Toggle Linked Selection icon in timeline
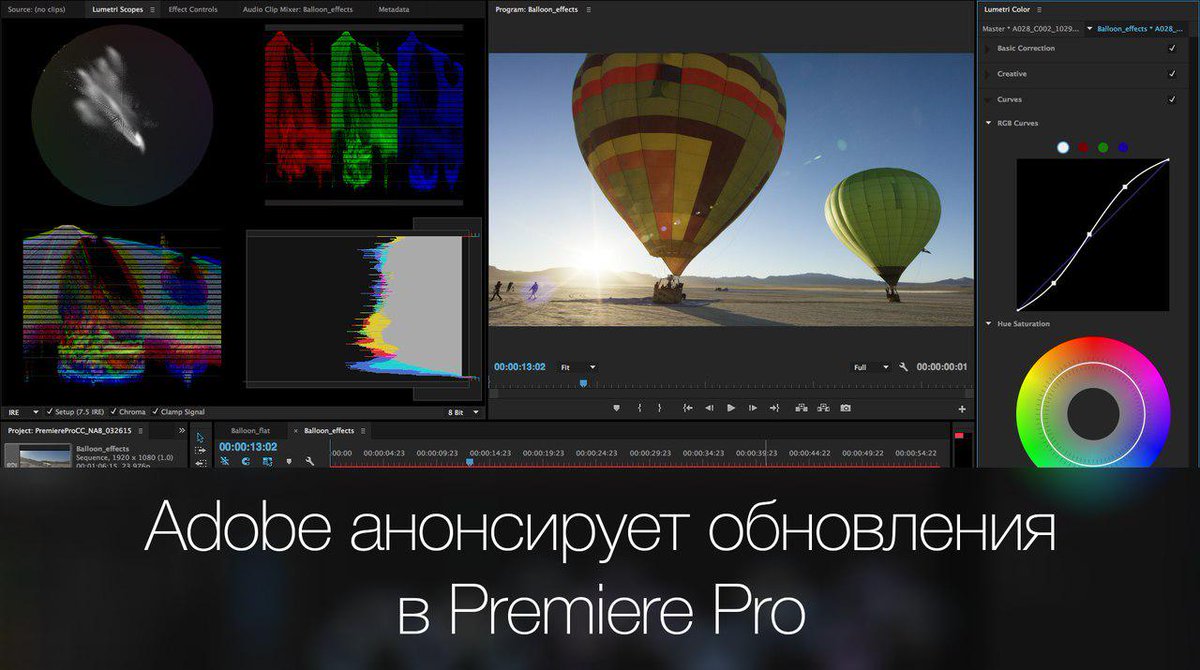Image resolution: width=1200 pixels, height=670 pixels. click(x=268, y=461)
